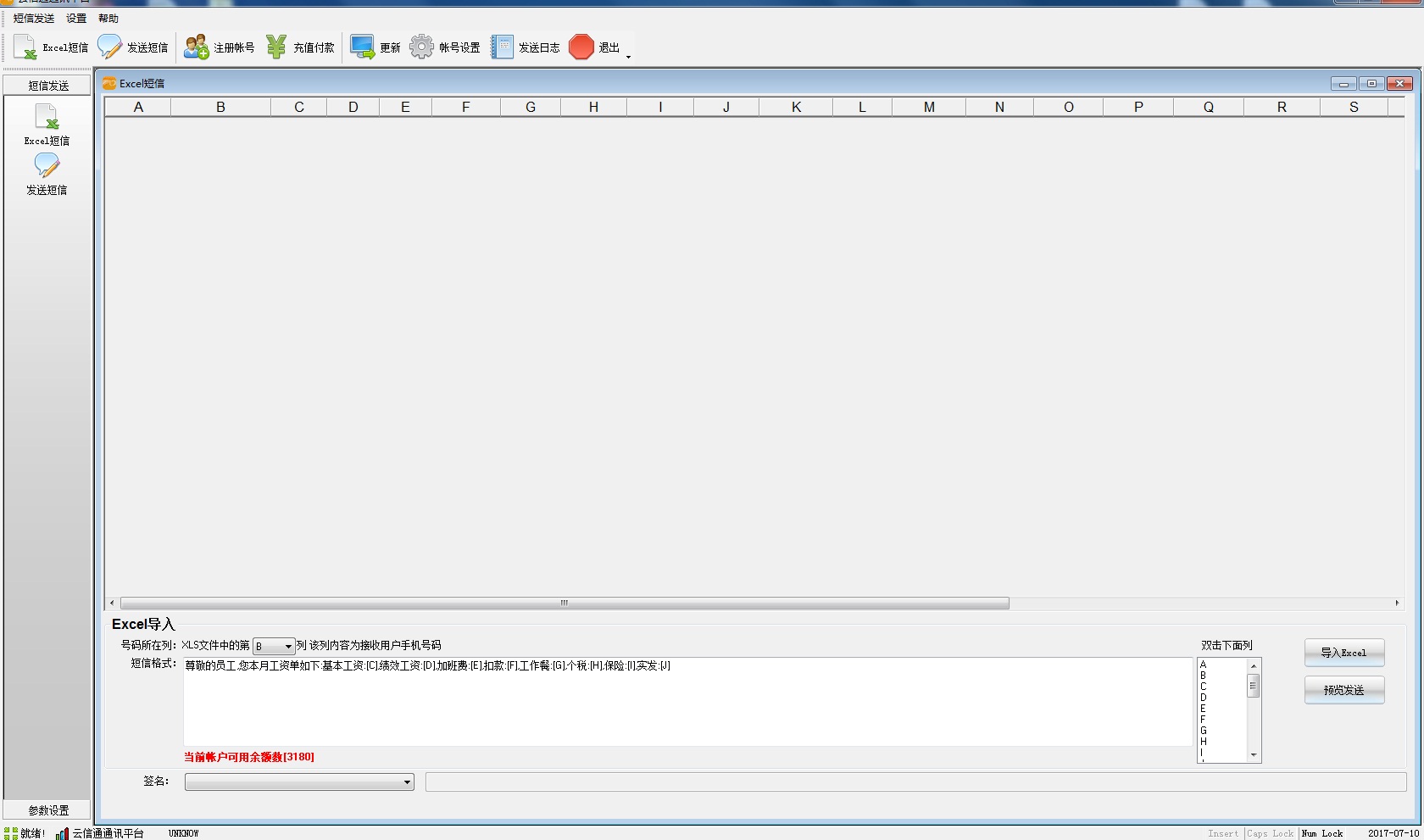Click column header J in the grid
The image size is (1424, 840).
726,107
